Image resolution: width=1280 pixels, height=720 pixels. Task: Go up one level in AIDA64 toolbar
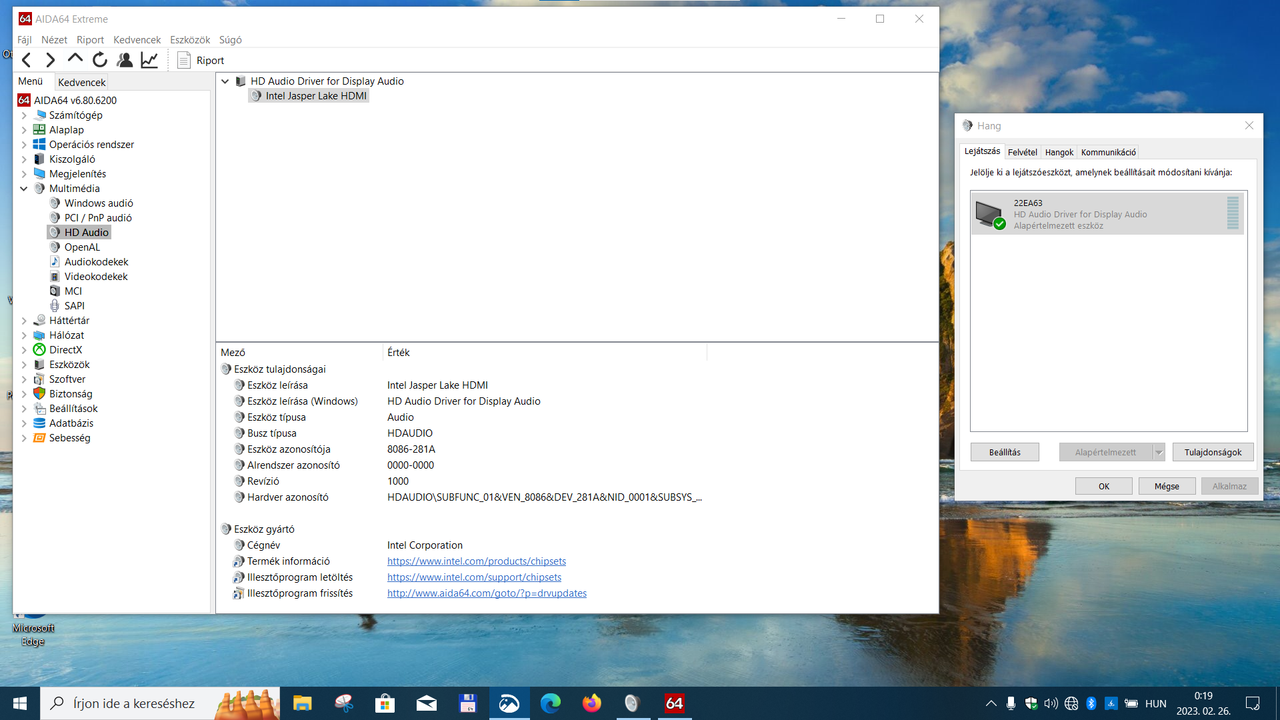click(x=75, y=60)
